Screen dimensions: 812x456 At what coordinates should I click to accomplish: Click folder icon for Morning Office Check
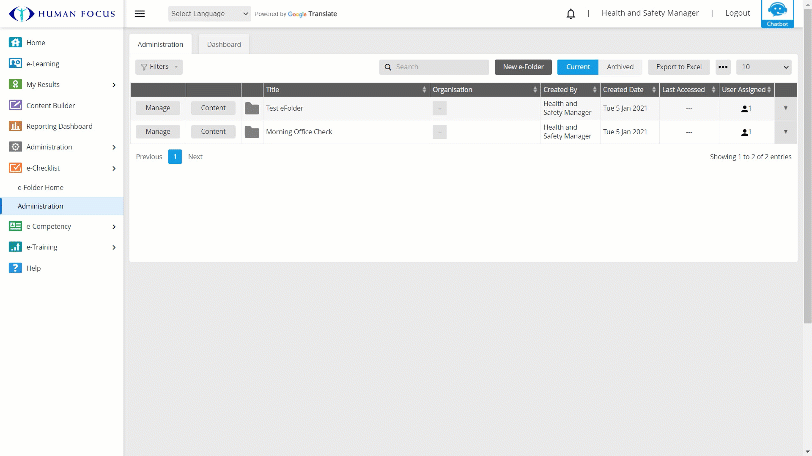coord(252,132)
